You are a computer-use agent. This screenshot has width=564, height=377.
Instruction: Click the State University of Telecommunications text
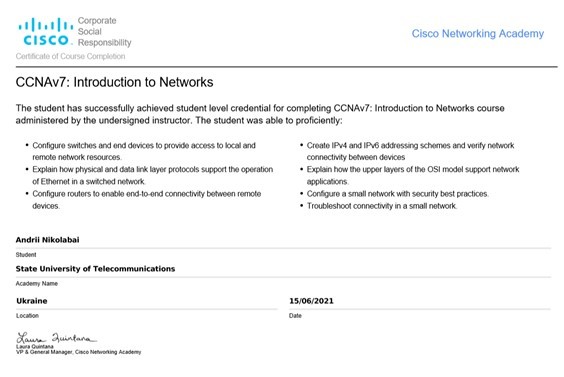pos(95,269)
